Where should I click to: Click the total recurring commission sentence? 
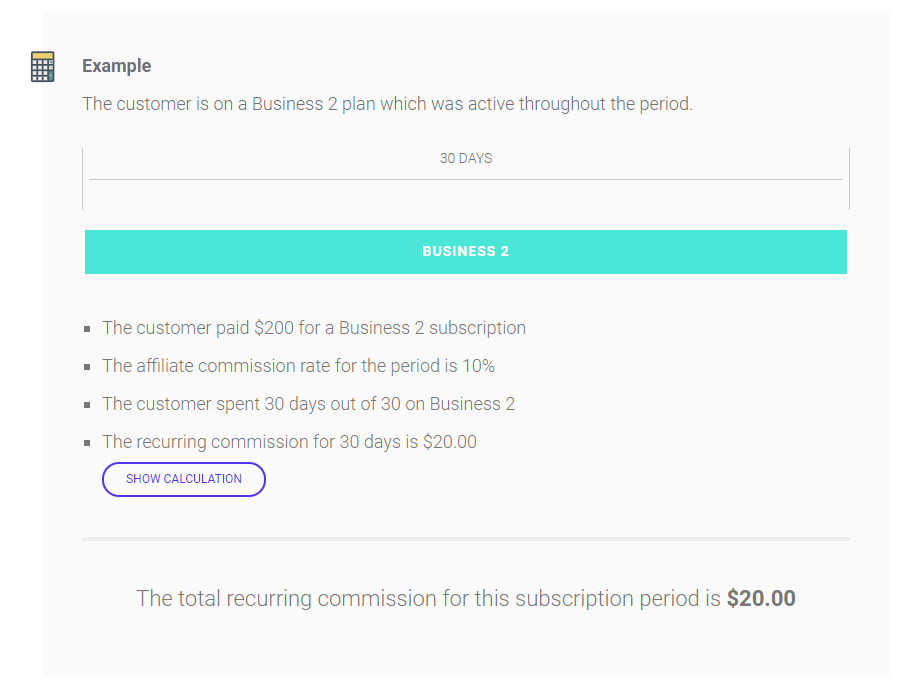[428, 599]
